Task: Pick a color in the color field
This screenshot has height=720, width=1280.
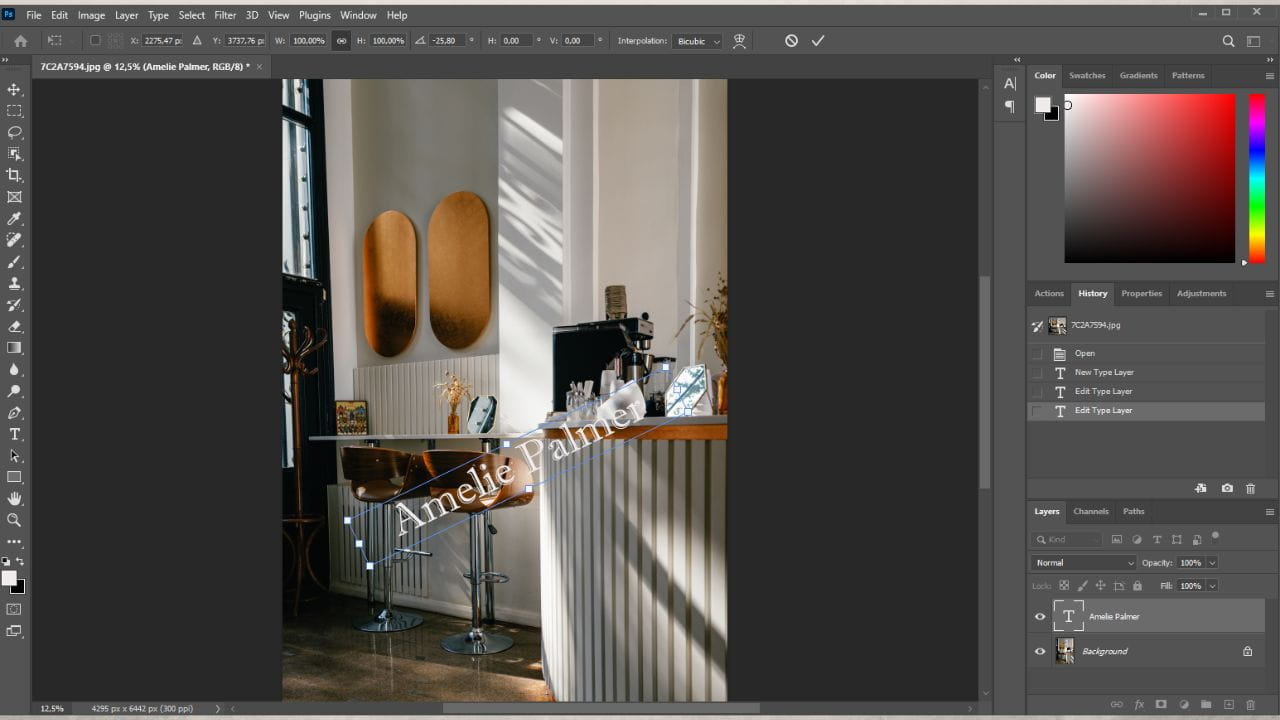Action: tap(1150, 178)
